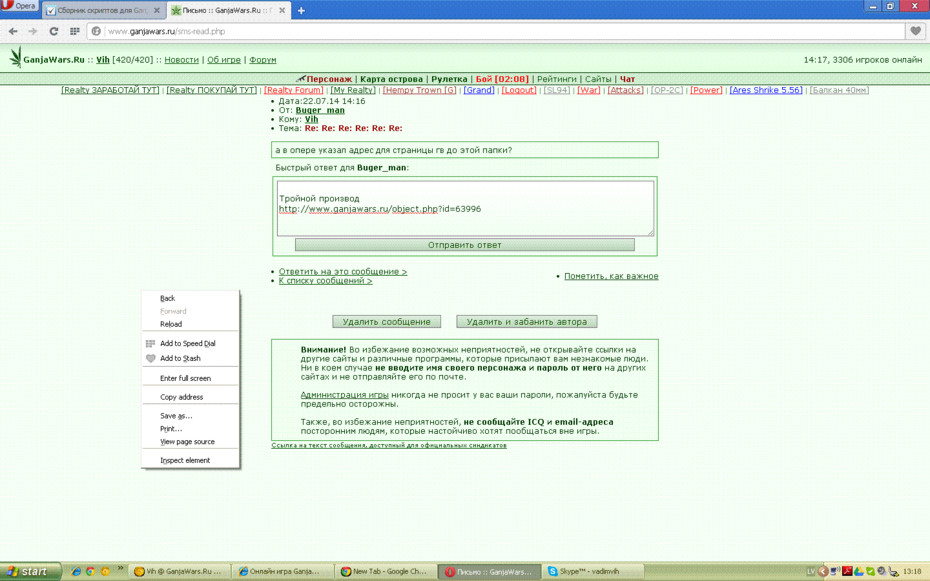Click the globe site-info icon in address bar
Screen dimensions: 930x581
coord(96,31)
